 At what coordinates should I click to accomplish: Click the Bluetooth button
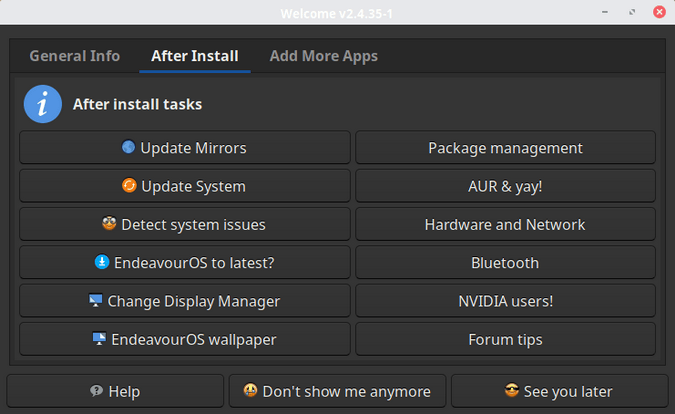tap(505, 263)
